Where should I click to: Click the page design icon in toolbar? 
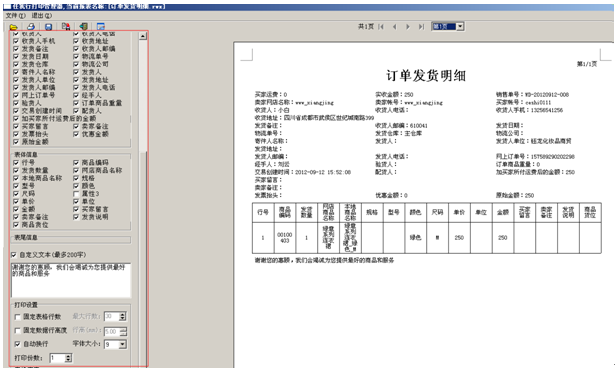[x=66, y=27]
